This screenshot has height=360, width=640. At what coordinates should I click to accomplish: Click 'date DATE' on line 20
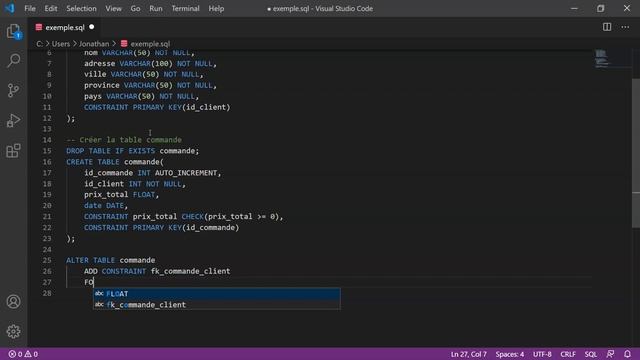click(x=104, y=205)
